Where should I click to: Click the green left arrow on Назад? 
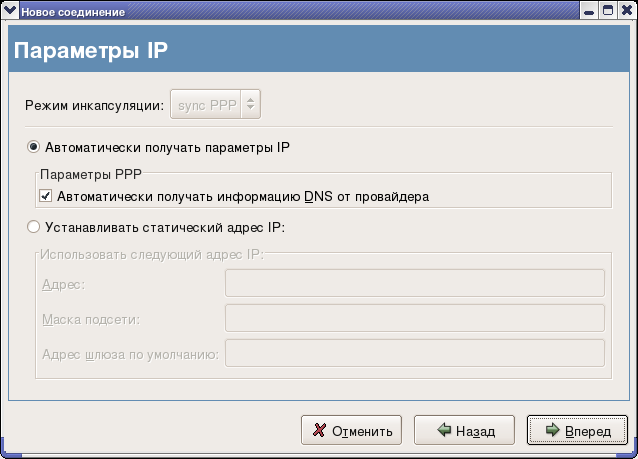click(444, 430)
